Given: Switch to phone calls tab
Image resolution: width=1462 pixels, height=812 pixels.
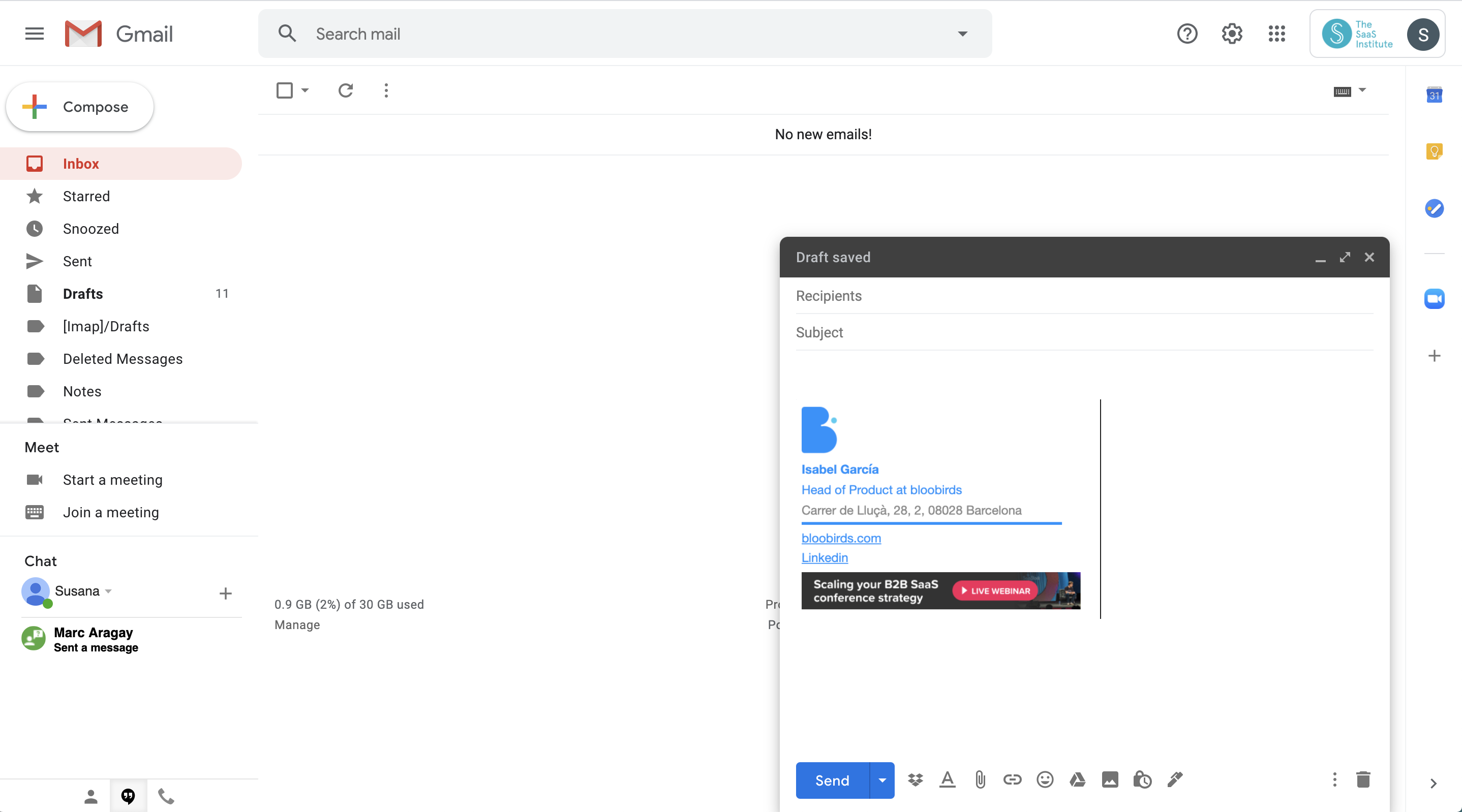Looking at the screenshot, I should 166,797.
